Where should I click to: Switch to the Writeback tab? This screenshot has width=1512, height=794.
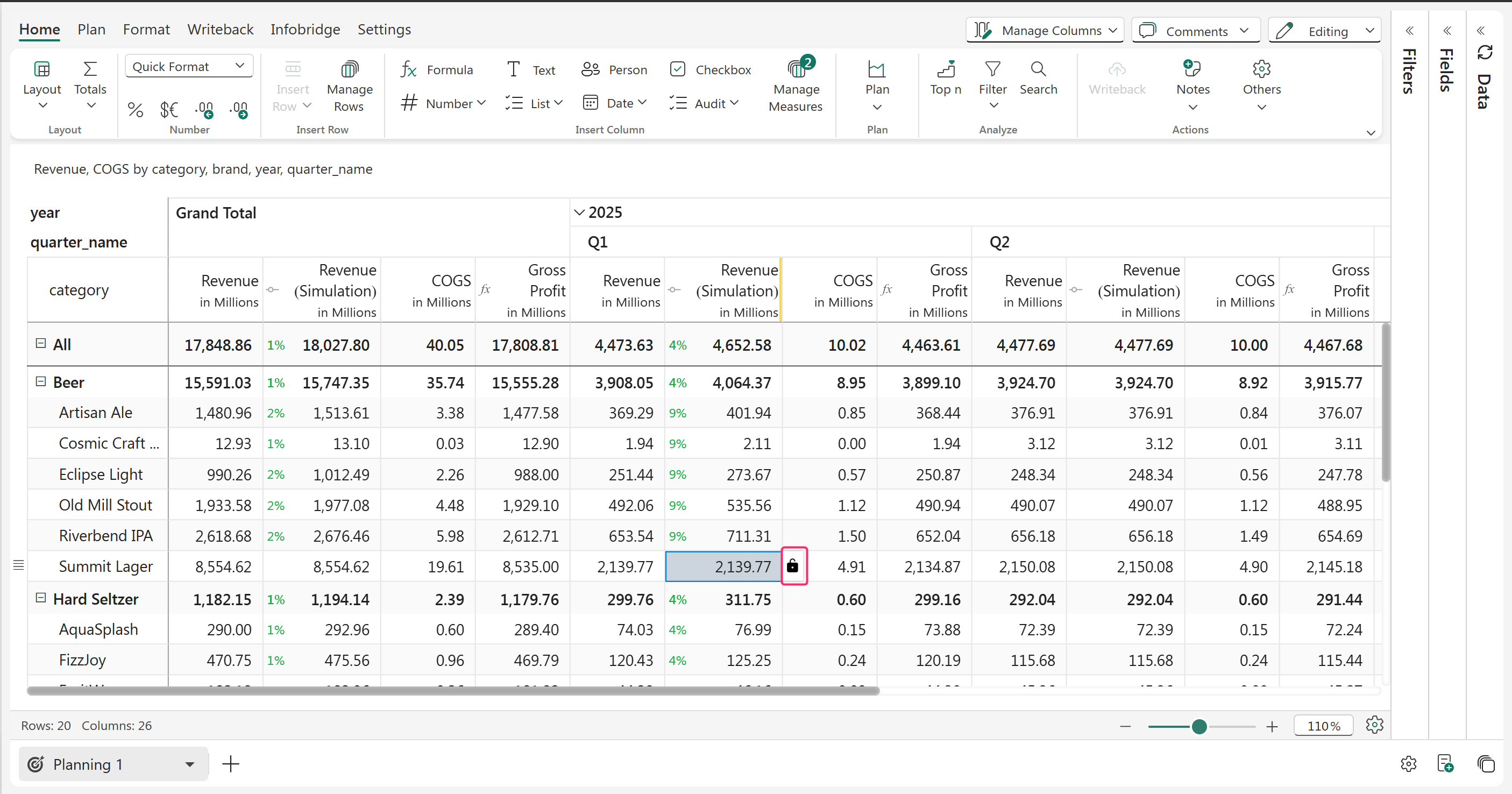pyautogui.click(x=220, y=30)
